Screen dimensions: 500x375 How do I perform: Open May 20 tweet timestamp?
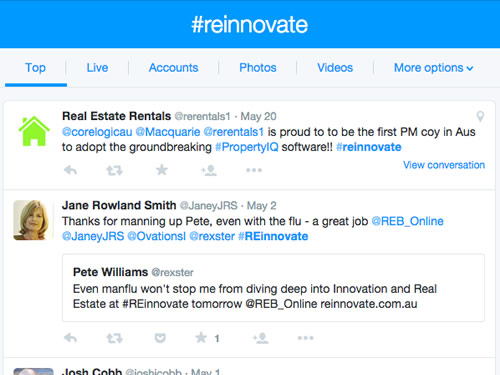pos(258,116)
